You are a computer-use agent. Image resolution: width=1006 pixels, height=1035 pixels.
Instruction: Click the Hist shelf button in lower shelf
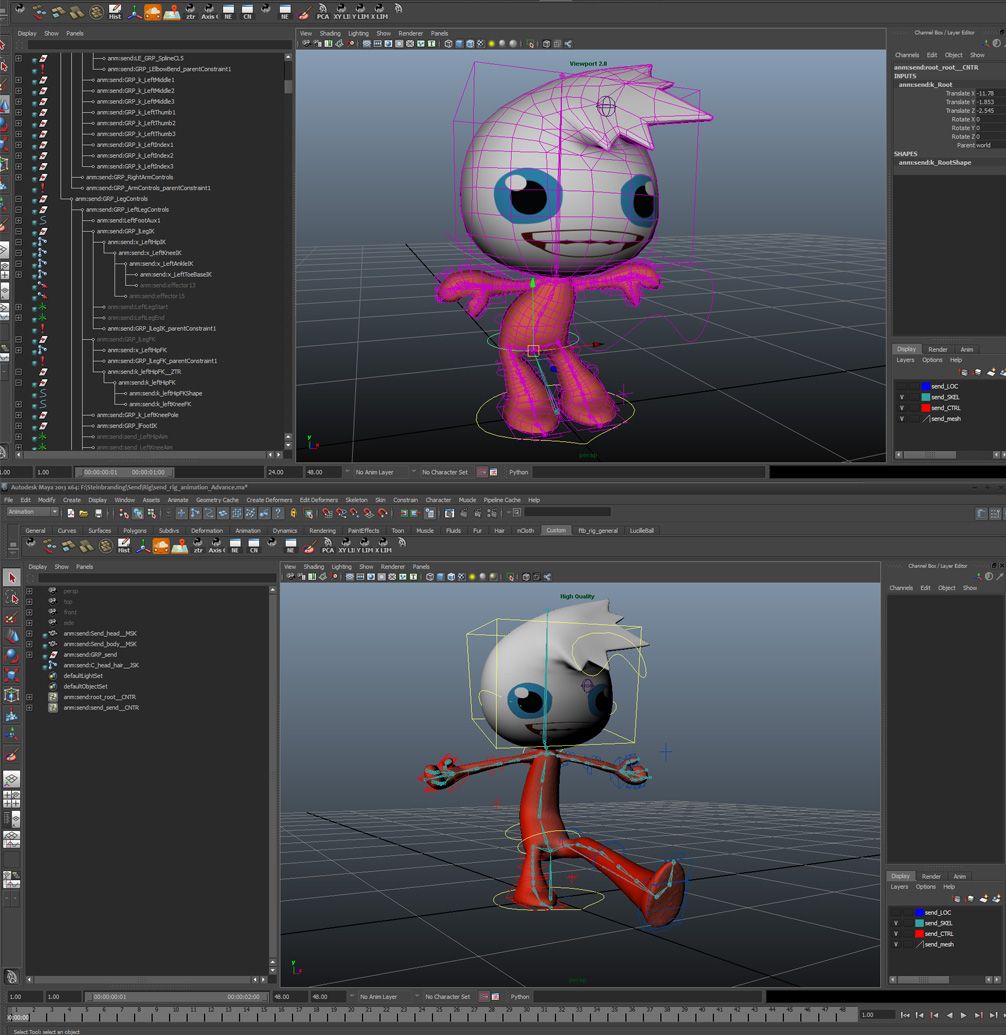coord(123,545)
